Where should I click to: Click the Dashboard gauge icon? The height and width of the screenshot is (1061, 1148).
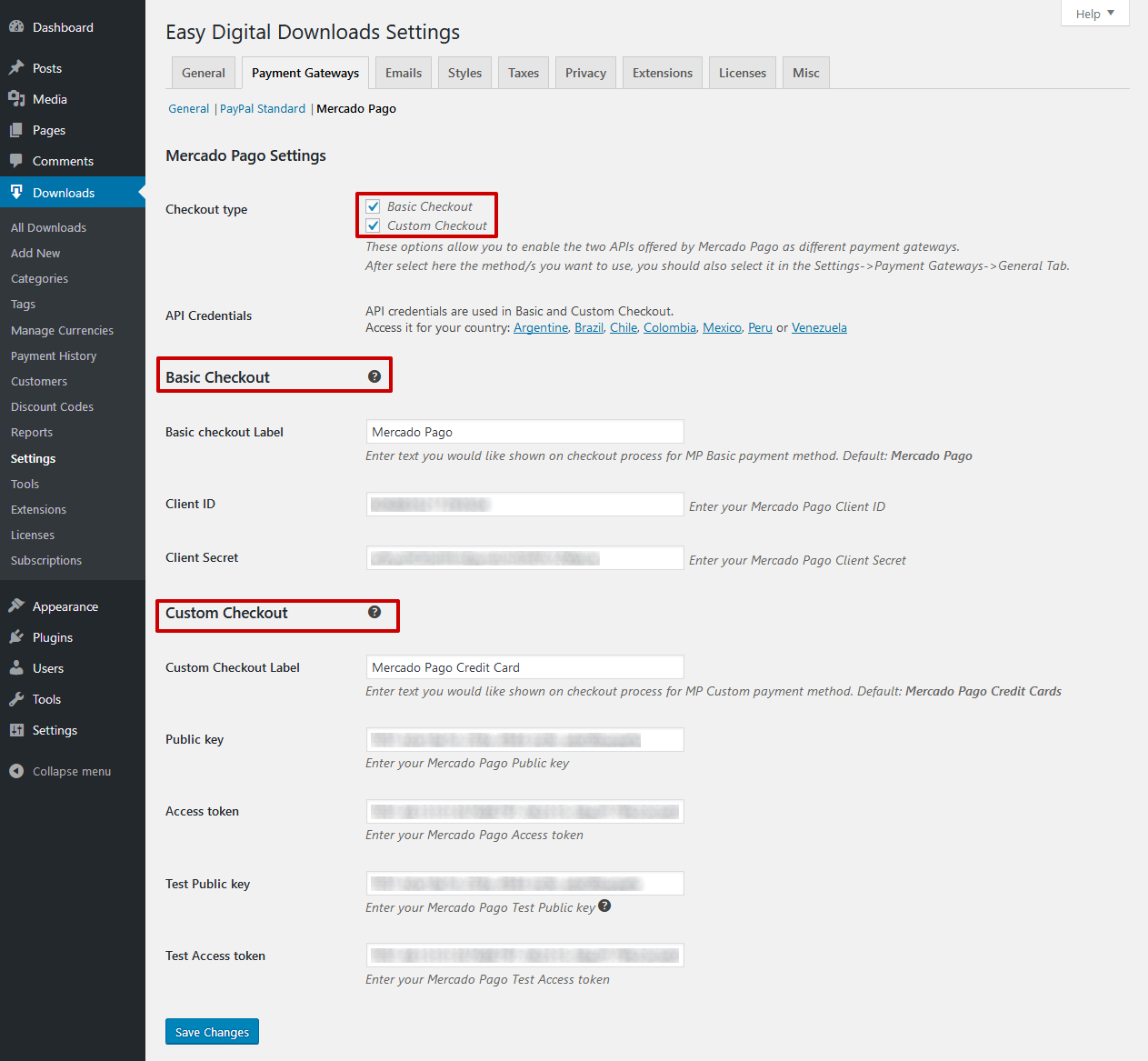pos(16,27)
